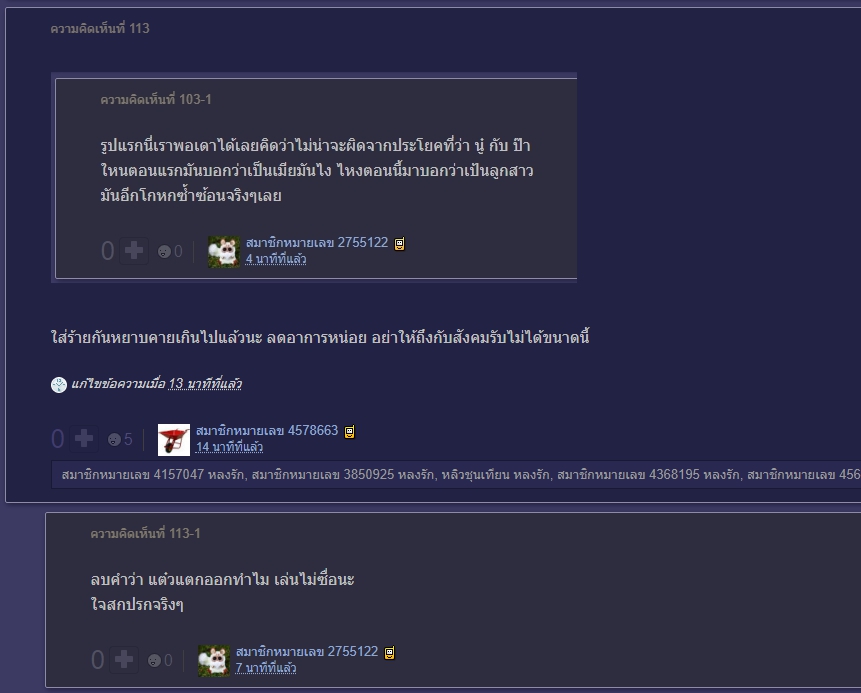The width and height of the screenshot is (861, 693).
Task: Click emotion reaction icon on reply 113-1
Action: [154, 661]
